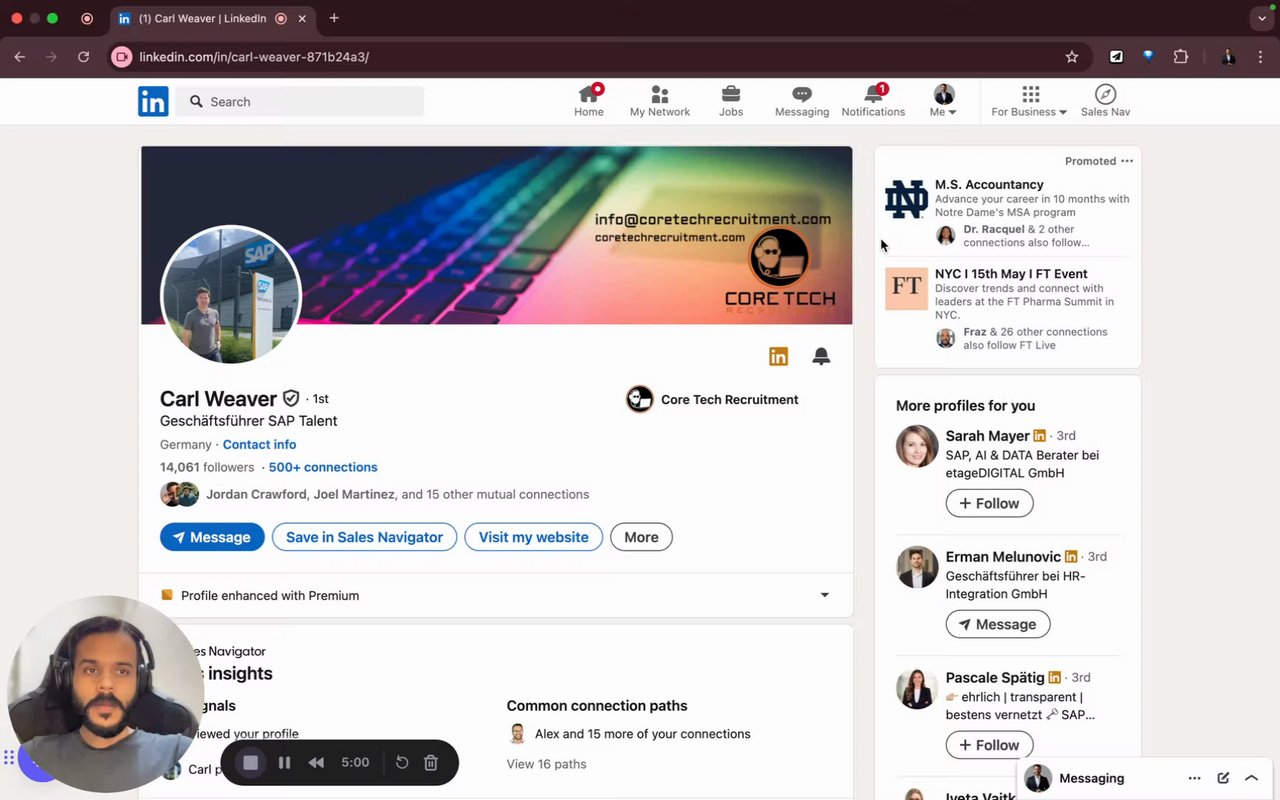This screenshot has width=1280, height=800.
Task: Rewind the recording
Action: tap(316, 762)
